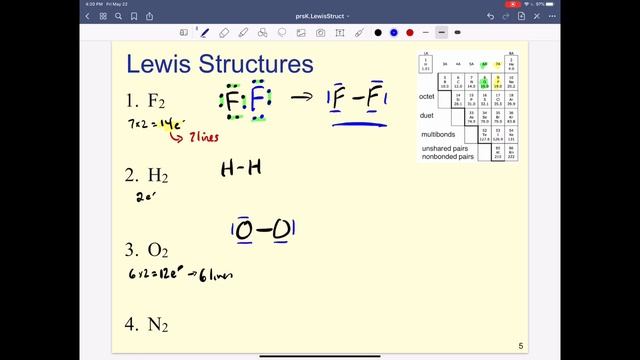
Task: Tap the handwritten O-O structure
Action: click(x=263, y=230)
